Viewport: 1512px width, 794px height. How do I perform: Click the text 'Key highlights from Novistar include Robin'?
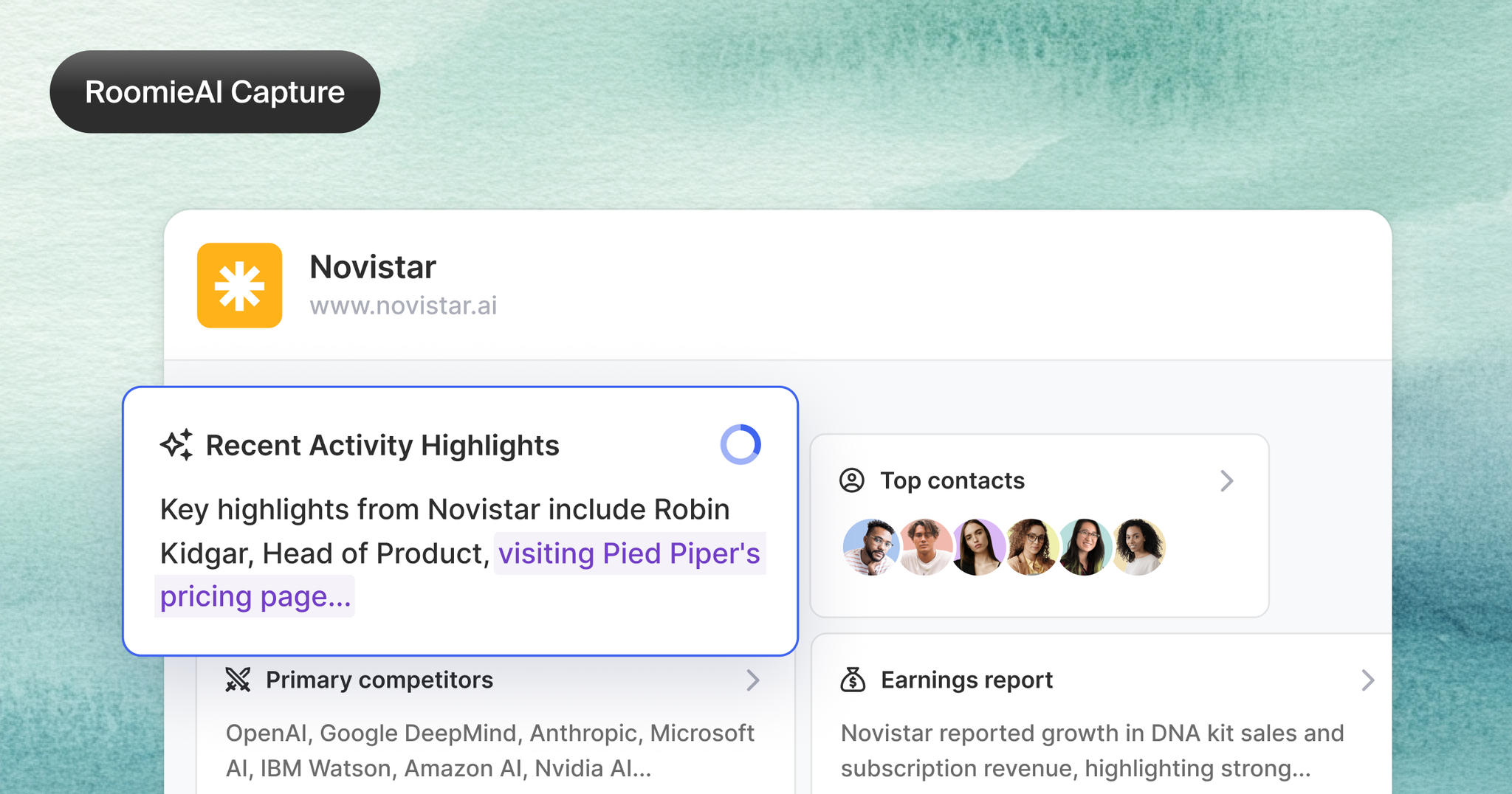pyautogui.click(x=445, y=509)
